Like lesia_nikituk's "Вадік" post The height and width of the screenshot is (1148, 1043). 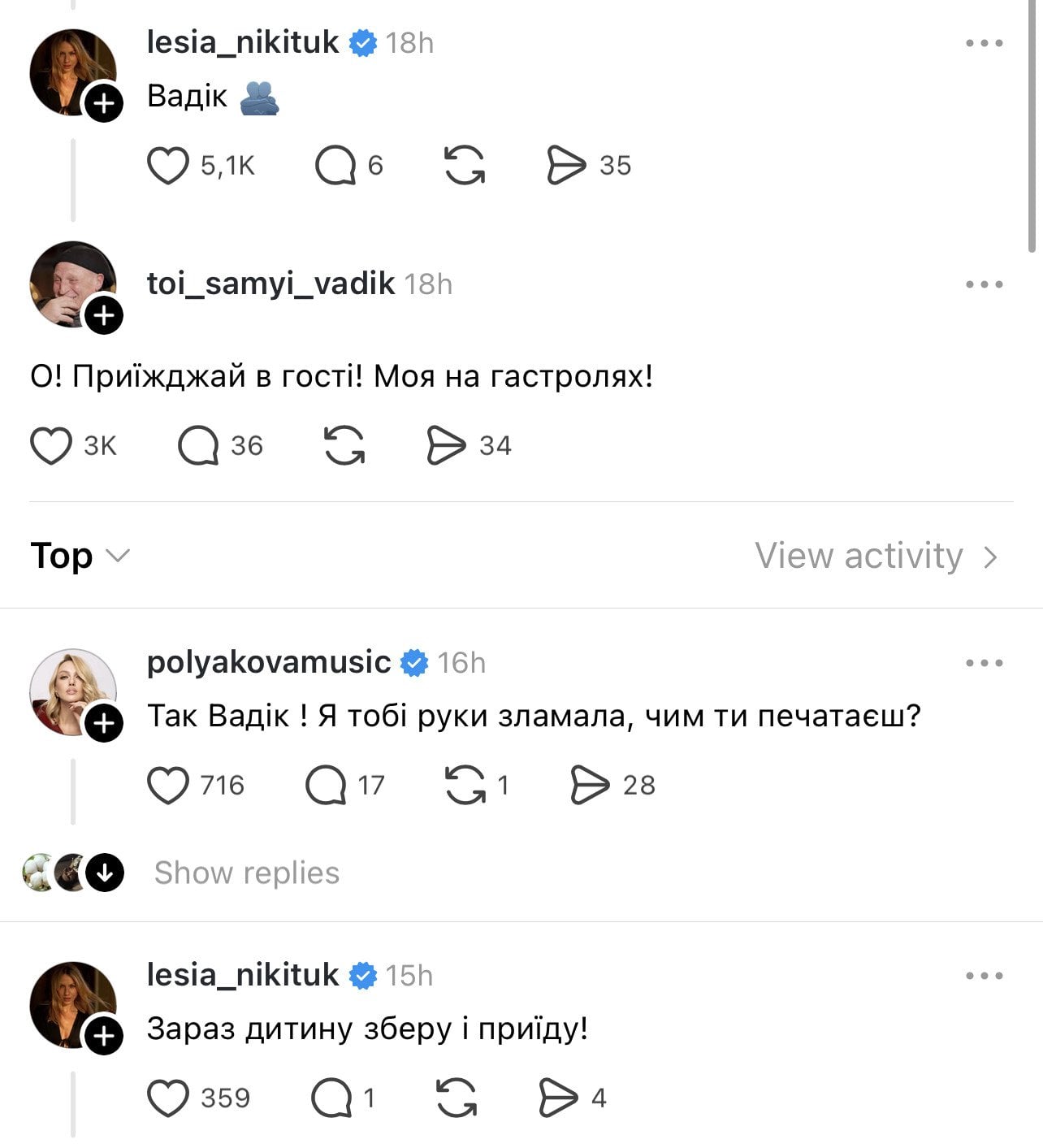pyautogui.click(x=168, y=166)
